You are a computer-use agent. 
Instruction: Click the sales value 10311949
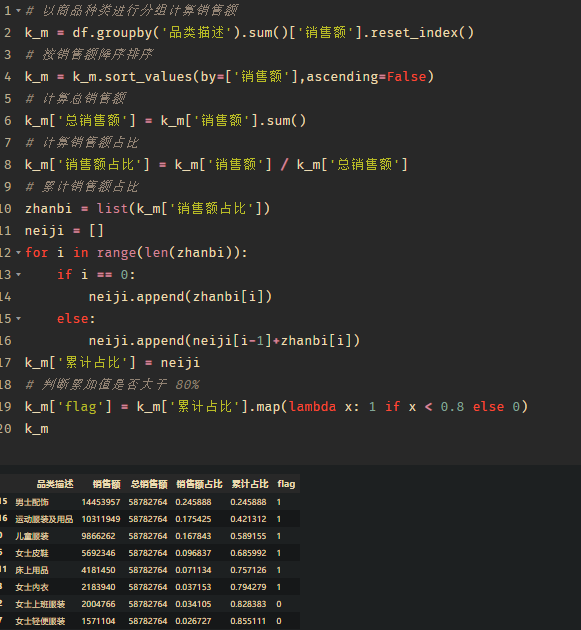[x=100, y=519]
